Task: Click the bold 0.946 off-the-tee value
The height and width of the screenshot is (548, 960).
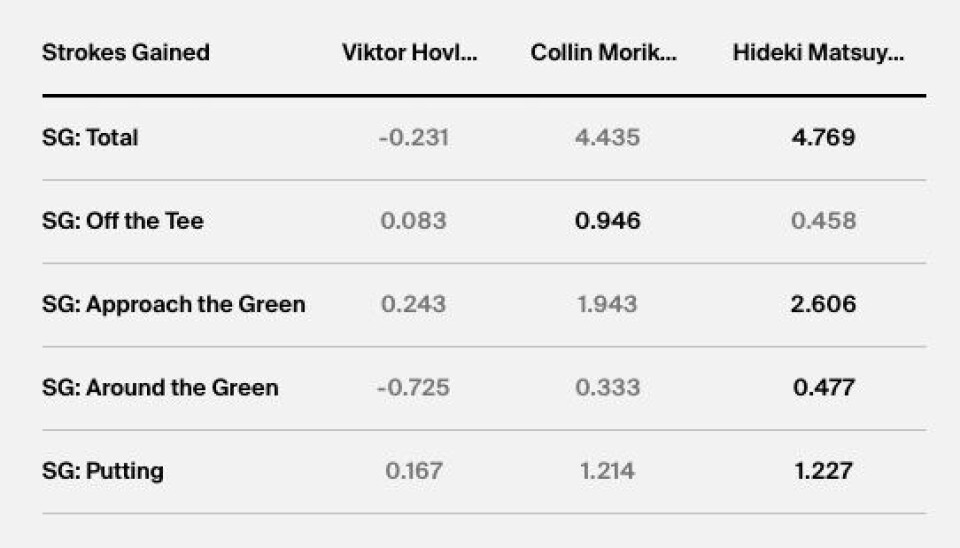Action: (607, 220)
